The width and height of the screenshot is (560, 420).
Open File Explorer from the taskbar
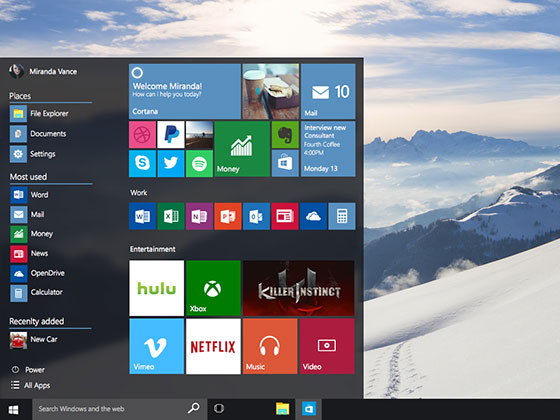coord(282,409)
